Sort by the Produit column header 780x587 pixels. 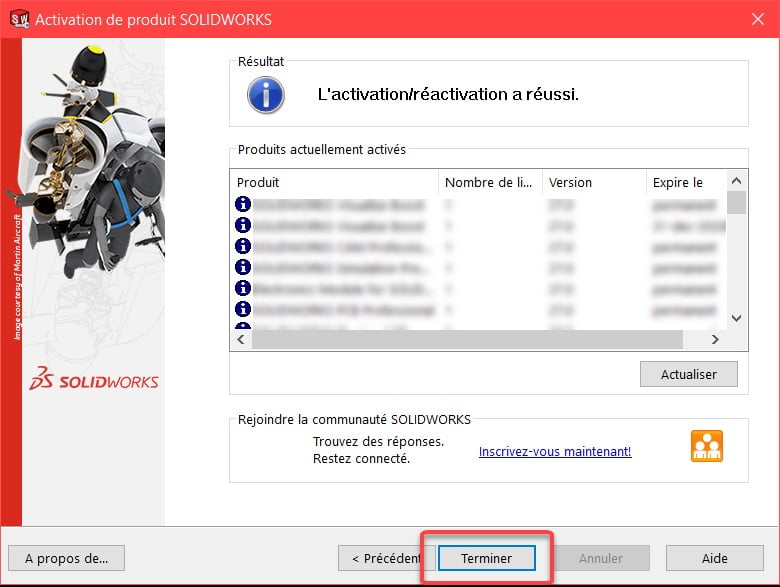334,183
